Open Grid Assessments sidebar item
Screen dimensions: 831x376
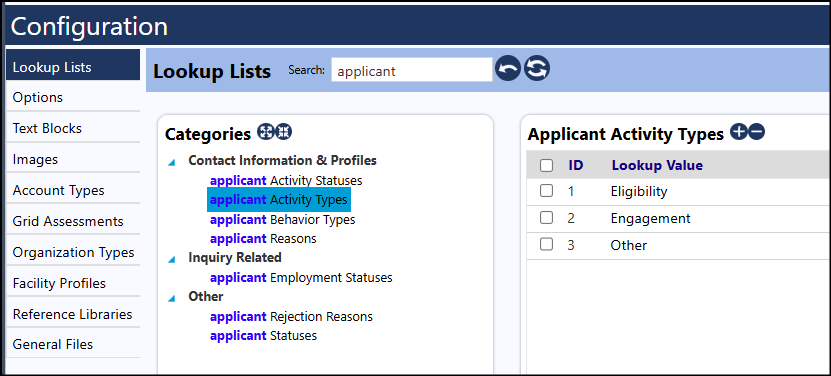pos(73,221)
